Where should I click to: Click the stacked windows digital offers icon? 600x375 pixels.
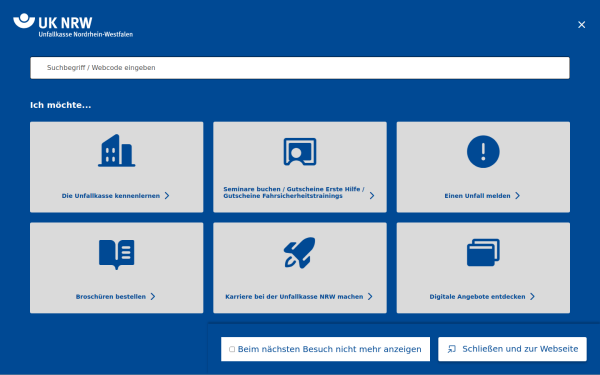coord(483,253)
